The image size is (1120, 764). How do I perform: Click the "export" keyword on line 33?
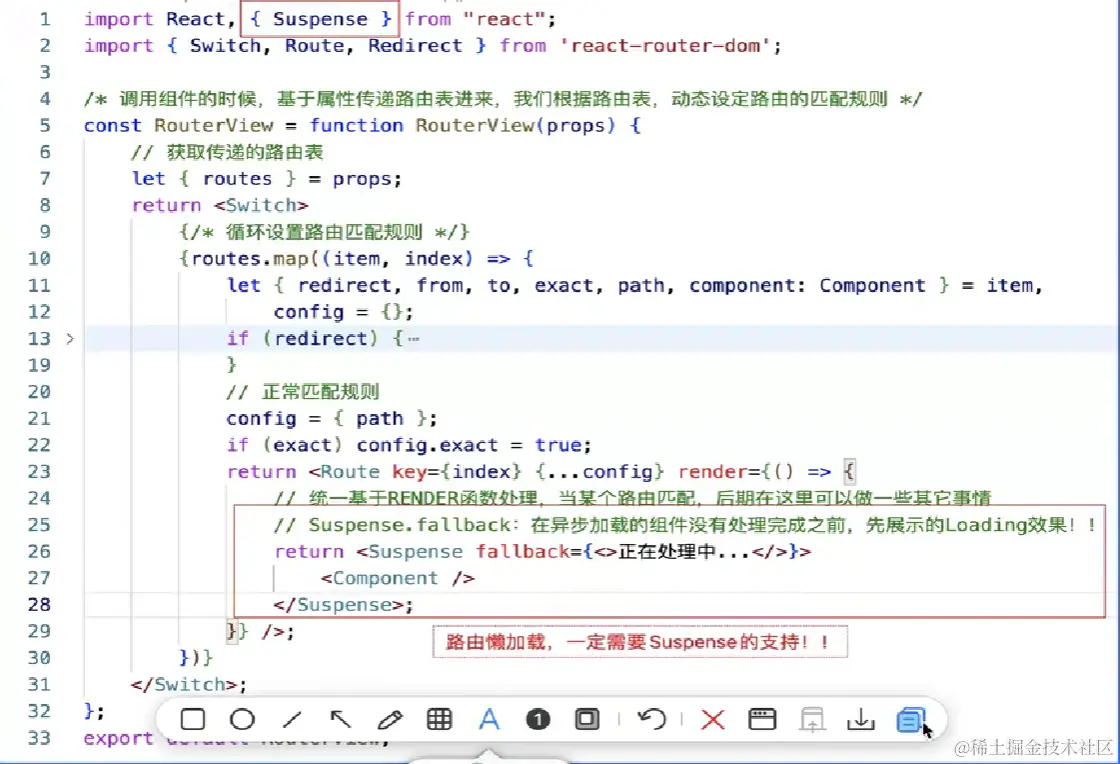point(119,738)
